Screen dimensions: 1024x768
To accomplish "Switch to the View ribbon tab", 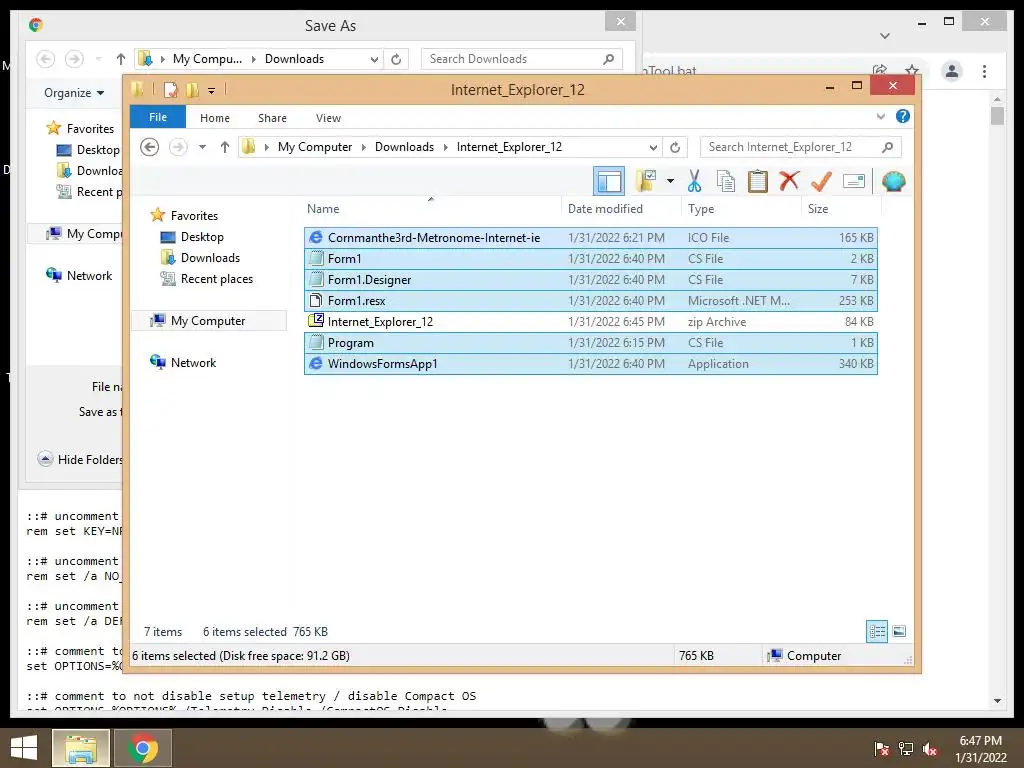I will (x=328, y=118).
